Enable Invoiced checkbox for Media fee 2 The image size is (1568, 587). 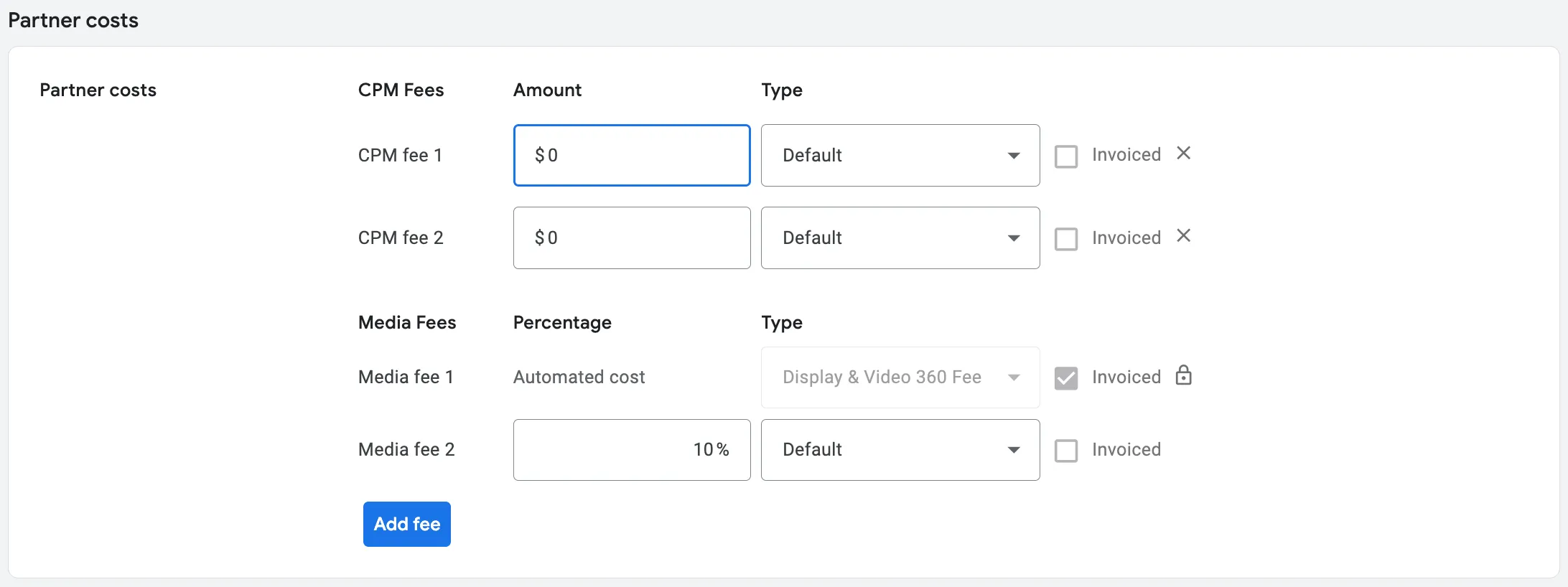[x=1066, y=451]
